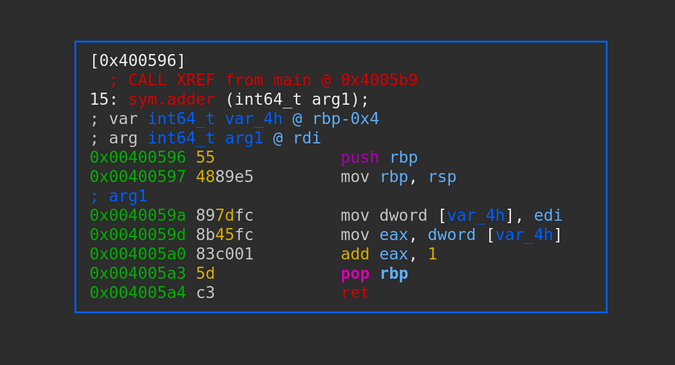Image resolution: width=675 pixels, height=365 pixels.
Task: Select the ret instruction
Action: pyautogui.click(x=355, y=293)
